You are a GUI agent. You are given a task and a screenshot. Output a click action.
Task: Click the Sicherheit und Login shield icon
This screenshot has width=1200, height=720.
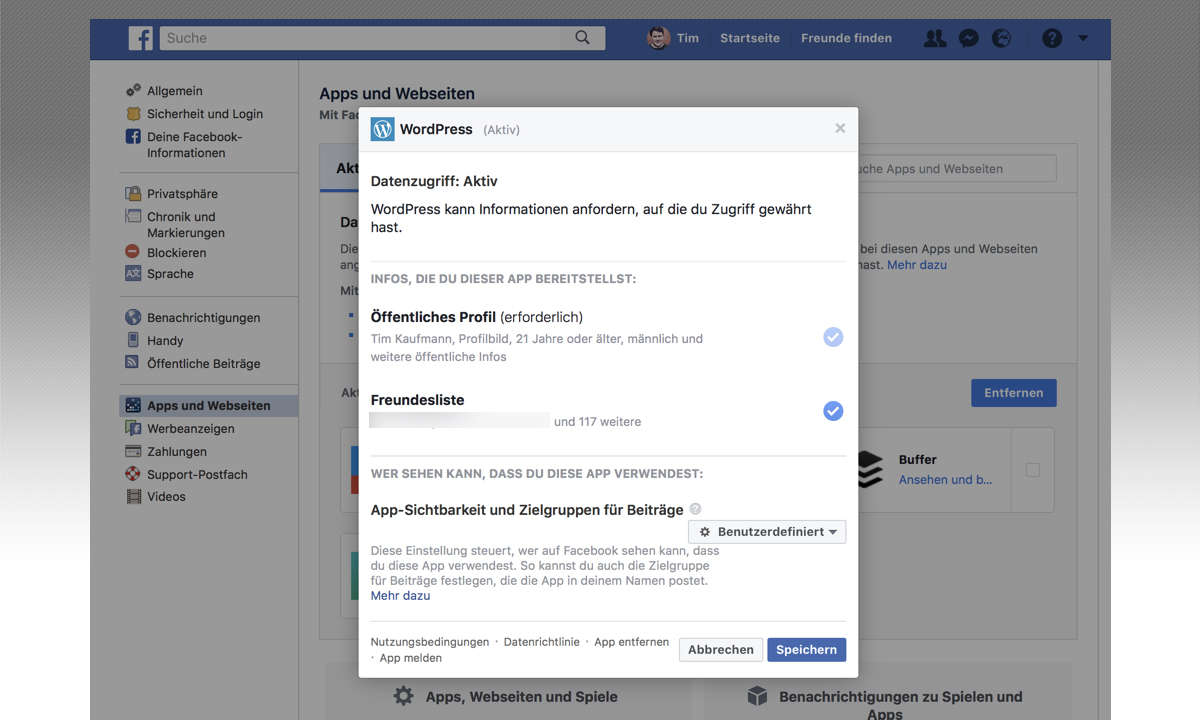pyautogui.click(x=133, y=114)
